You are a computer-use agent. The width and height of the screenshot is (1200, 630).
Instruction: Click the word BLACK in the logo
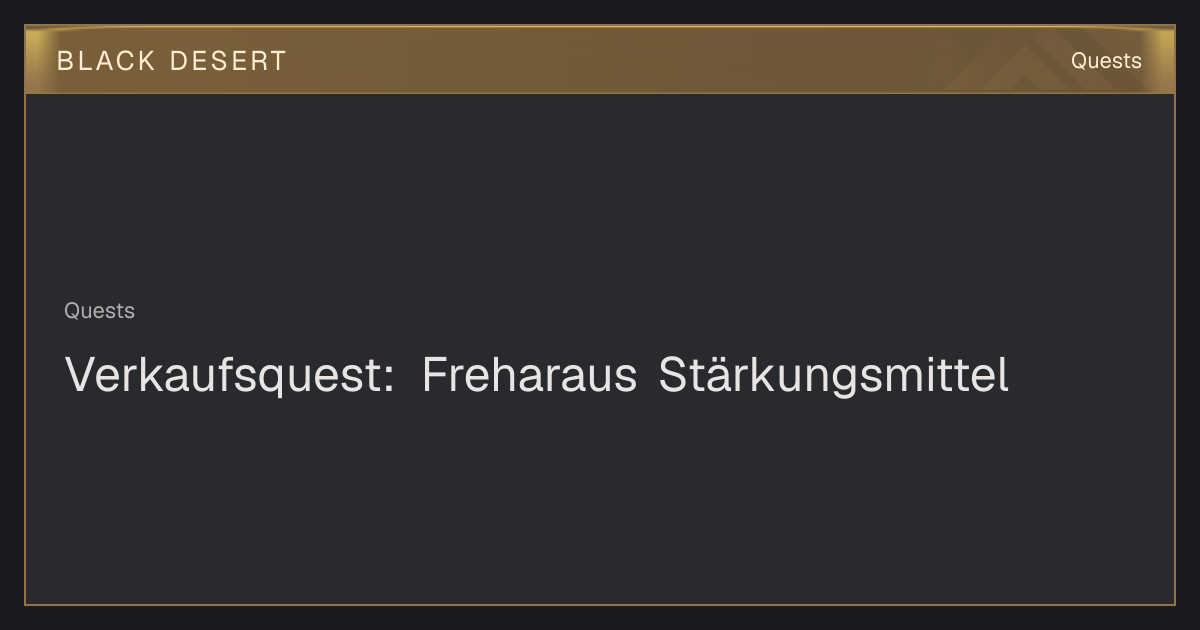click(106, 61)
